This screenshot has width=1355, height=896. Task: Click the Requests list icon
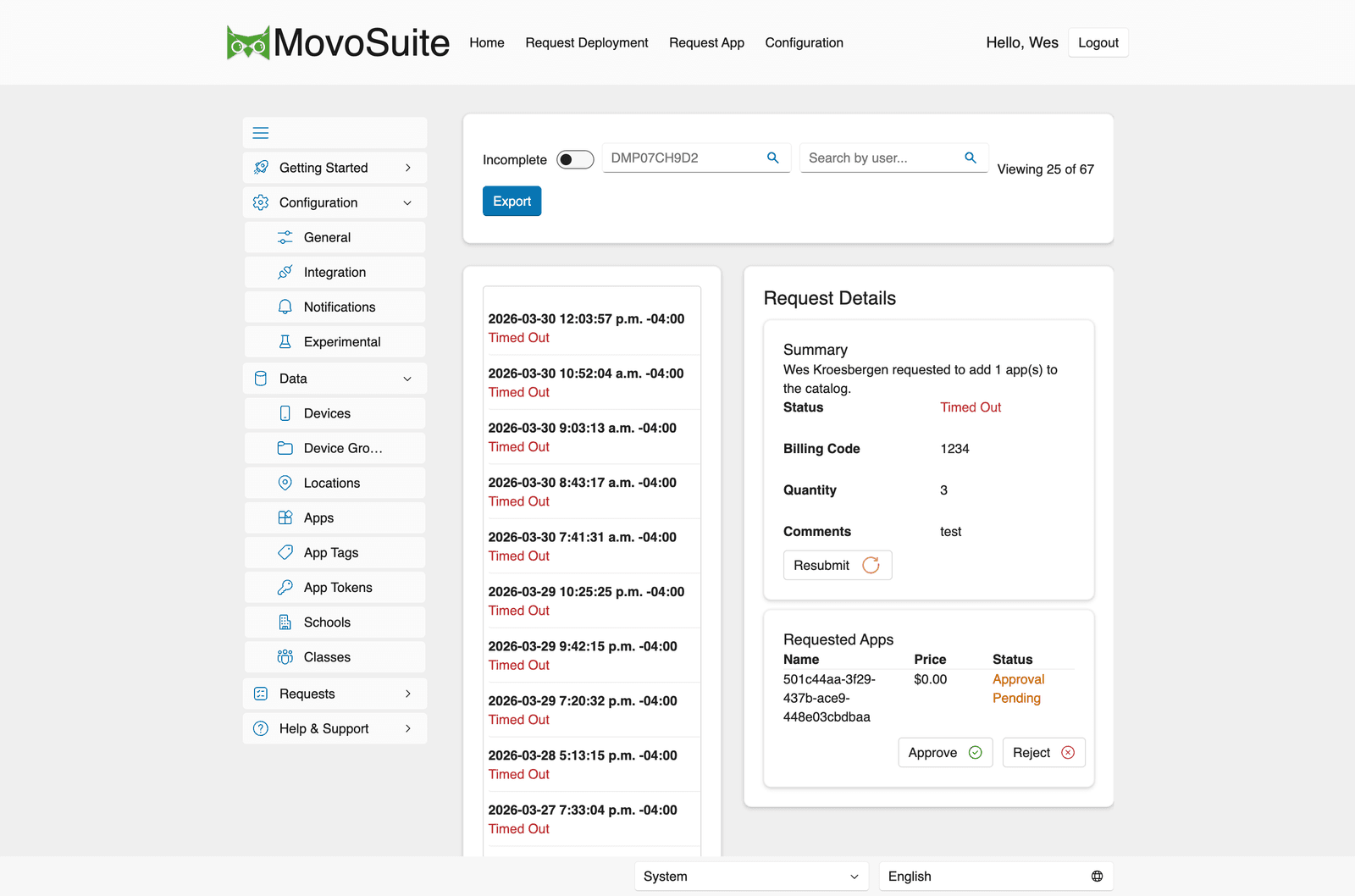(x=261, y=694)
